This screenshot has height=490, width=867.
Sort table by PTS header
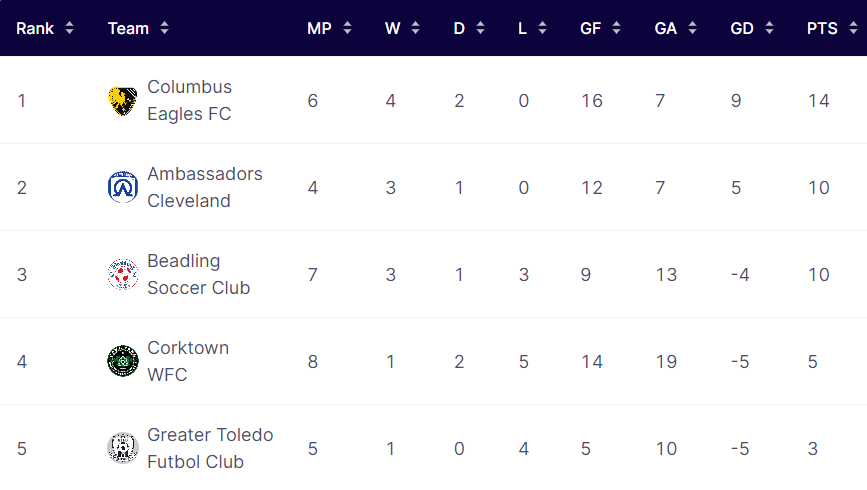822,28
